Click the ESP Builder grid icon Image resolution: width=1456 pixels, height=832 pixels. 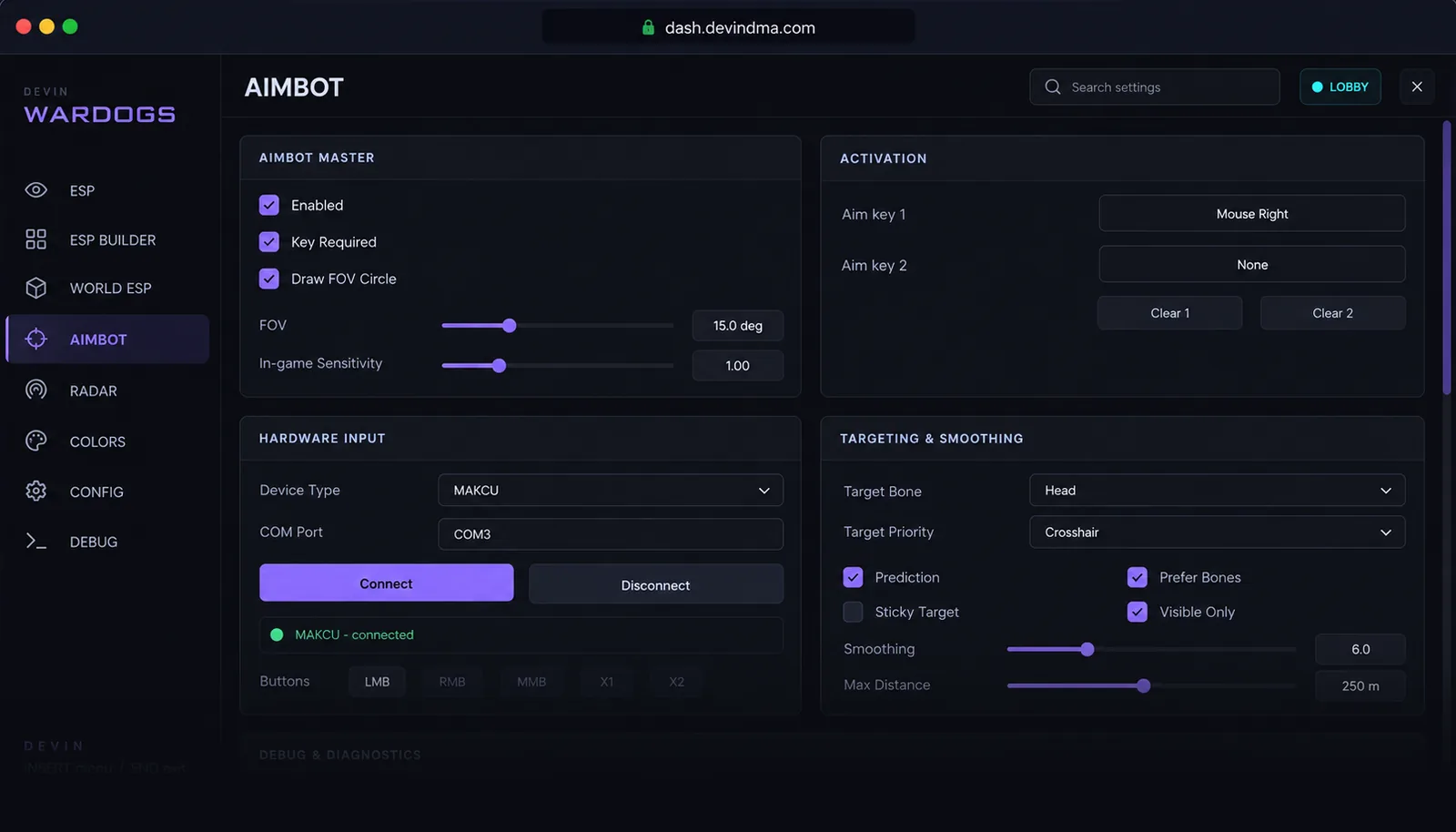click(35, 239)
